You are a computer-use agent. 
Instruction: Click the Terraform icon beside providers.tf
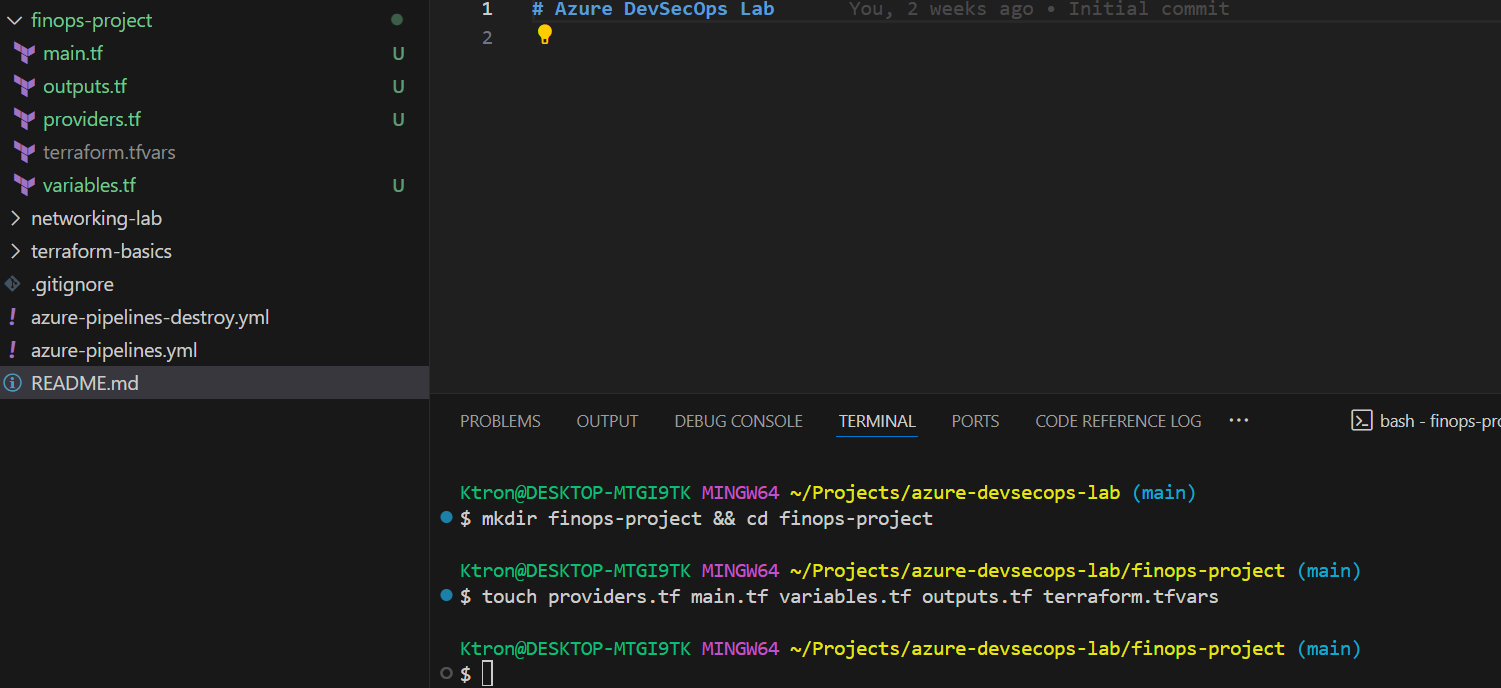click(x=25, y=120)
